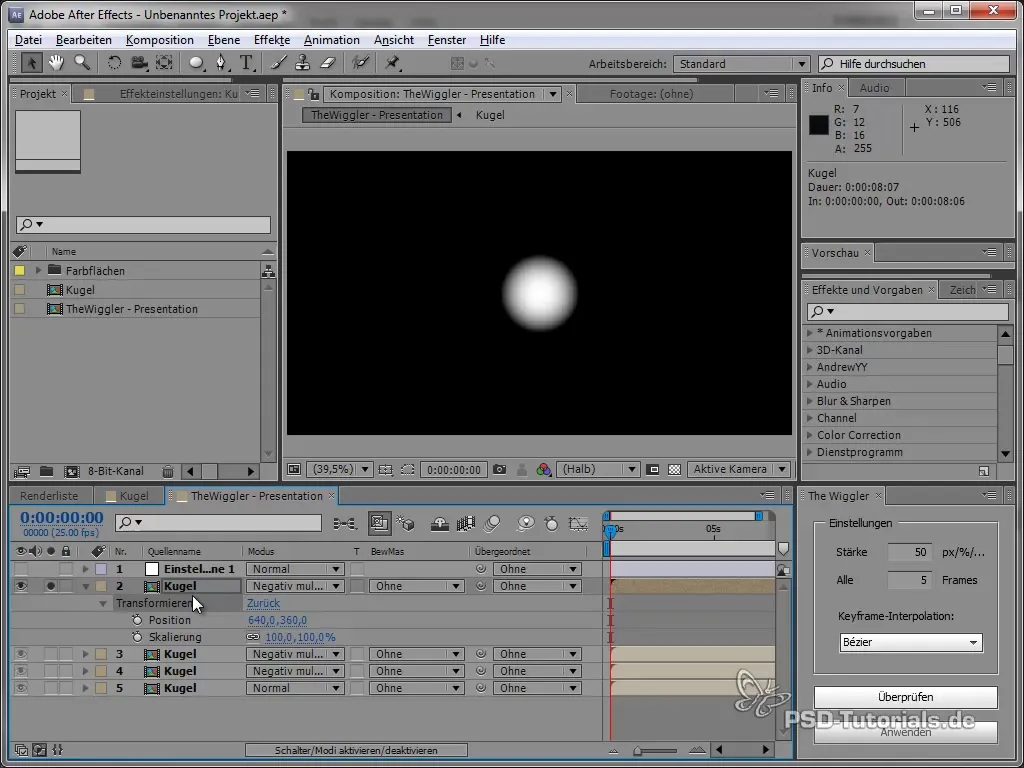Click the Position value 640,0,360,0
Screen dimensions: 1024x768
(277, 620)
